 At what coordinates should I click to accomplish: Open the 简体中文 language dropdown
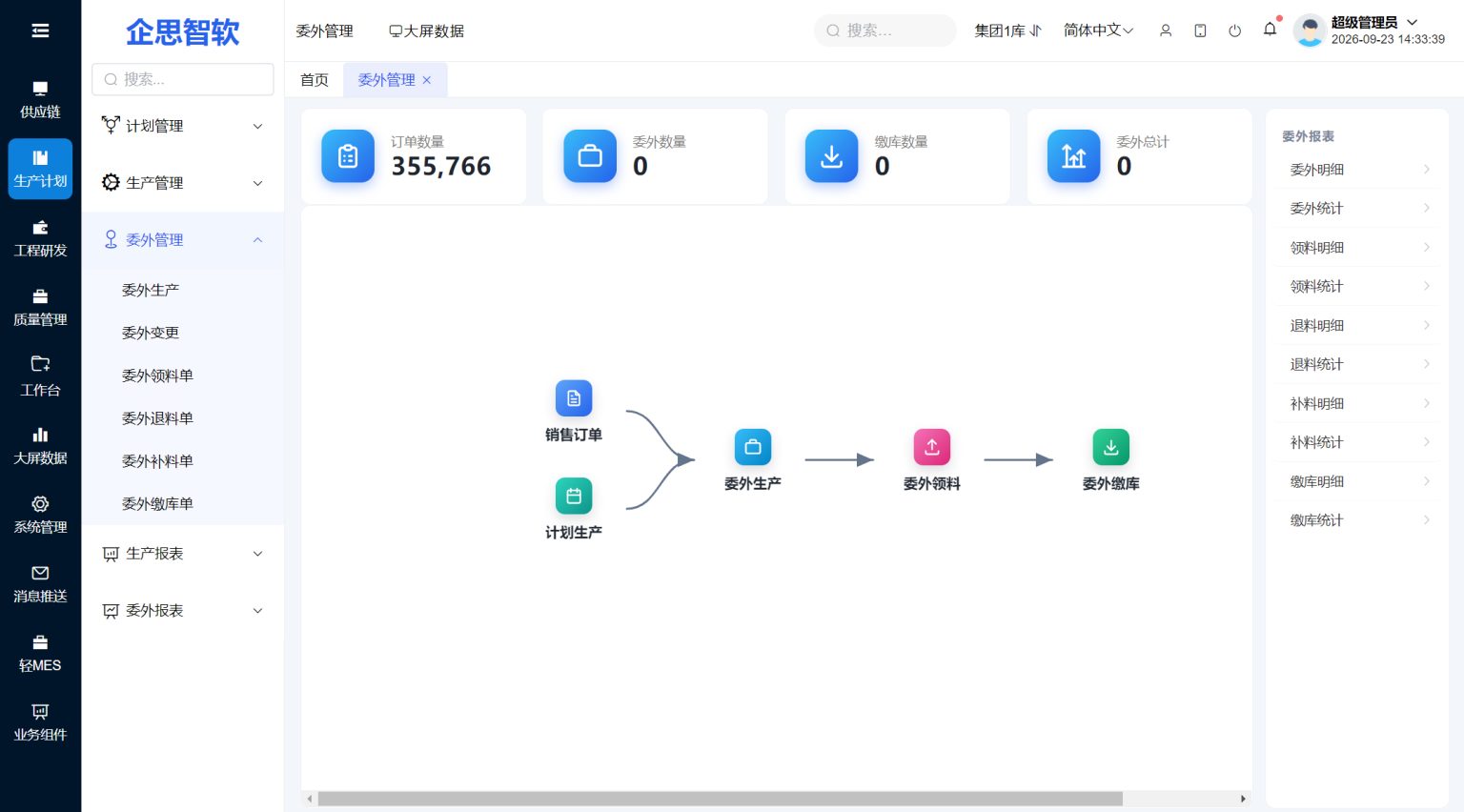(x=1098, y=30)
